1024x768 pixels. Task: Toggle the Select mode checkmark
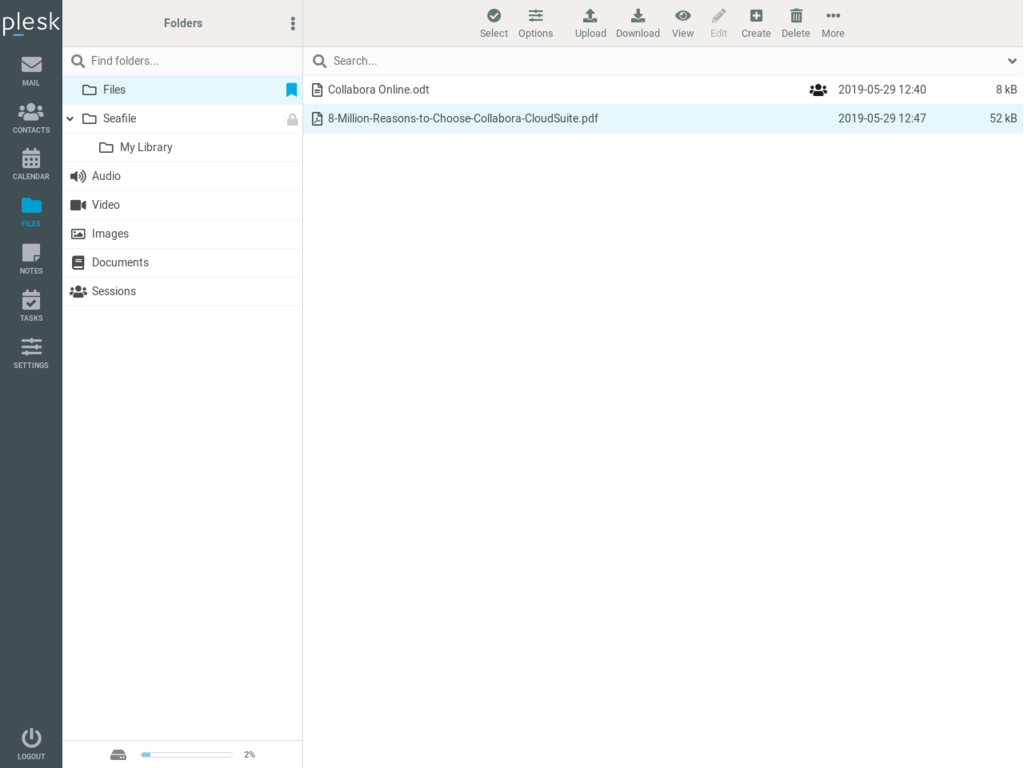click(494, 22)
